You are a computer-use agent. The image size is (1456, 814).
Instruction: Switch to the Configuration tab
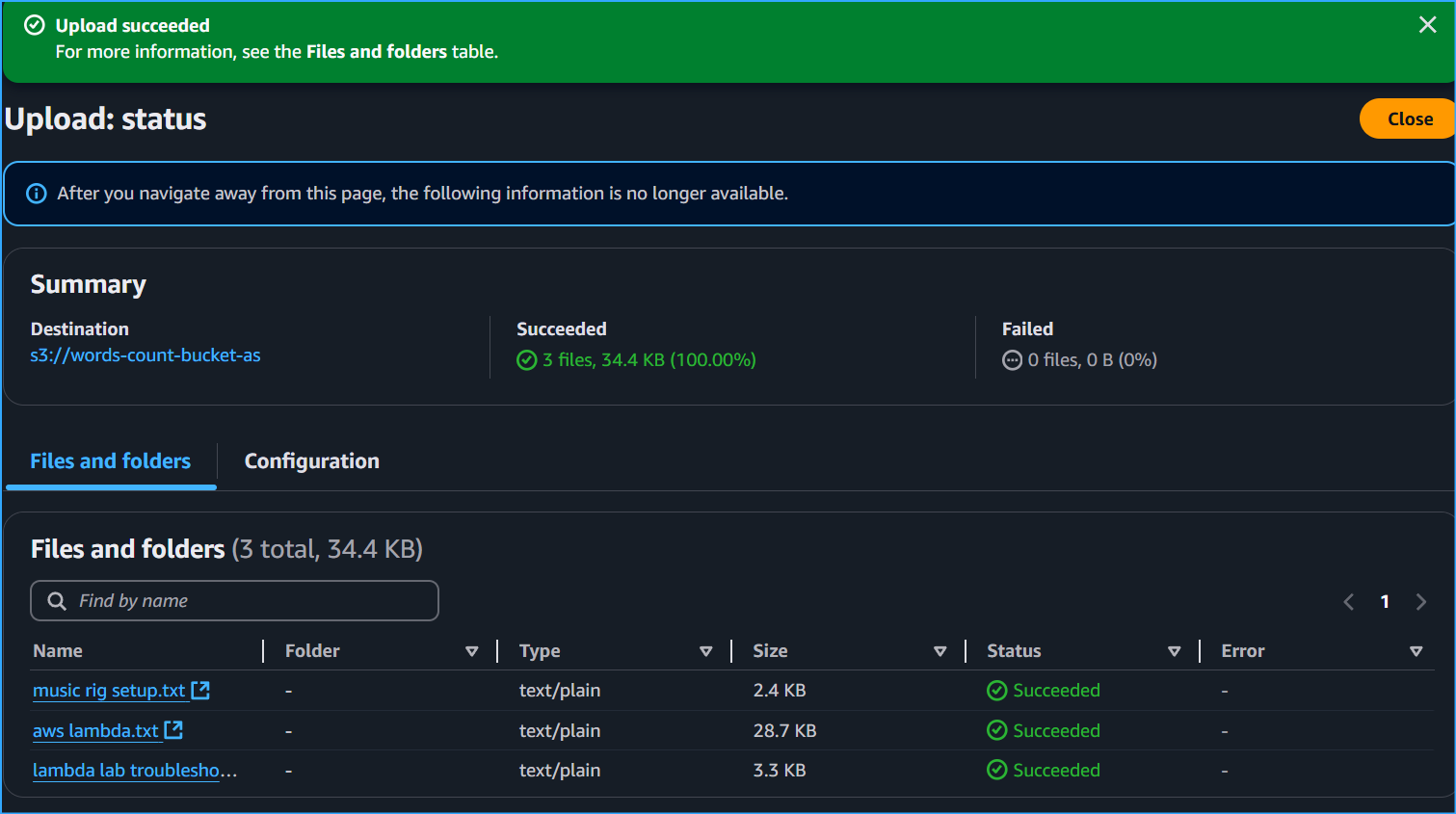[311, 461]
